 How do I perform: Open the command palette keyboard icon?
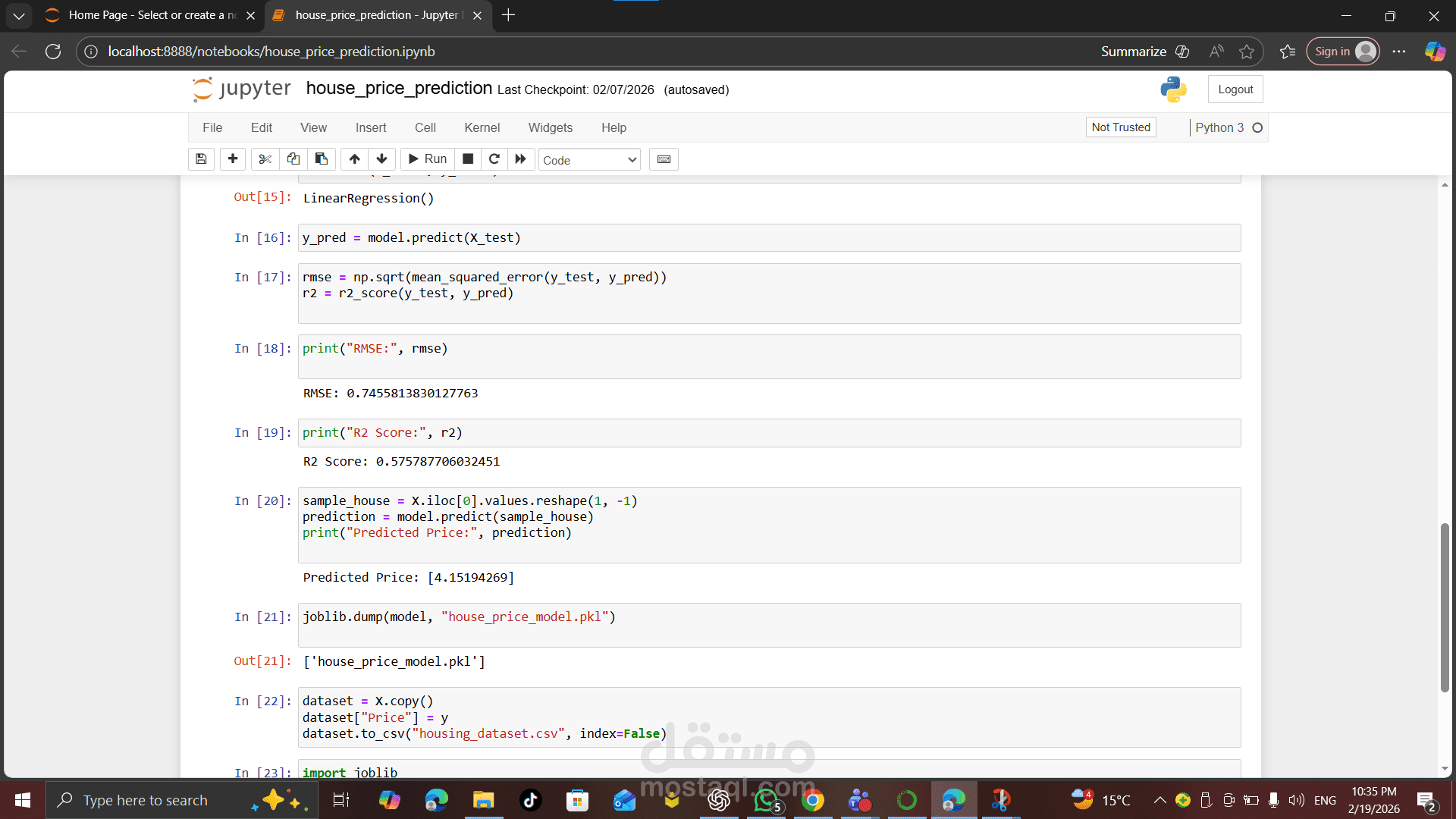[x=664, y=159]
